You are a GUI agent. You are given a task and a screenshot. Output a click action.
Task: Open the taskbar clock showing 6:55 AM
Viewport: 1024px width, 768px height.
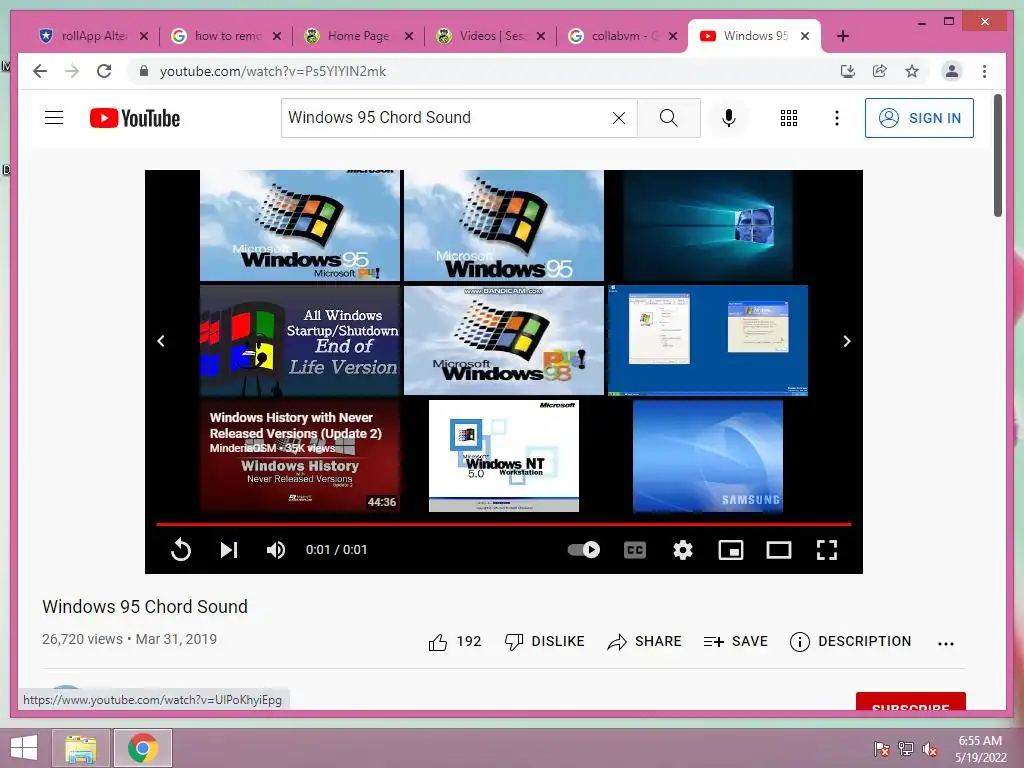point(981,749)
